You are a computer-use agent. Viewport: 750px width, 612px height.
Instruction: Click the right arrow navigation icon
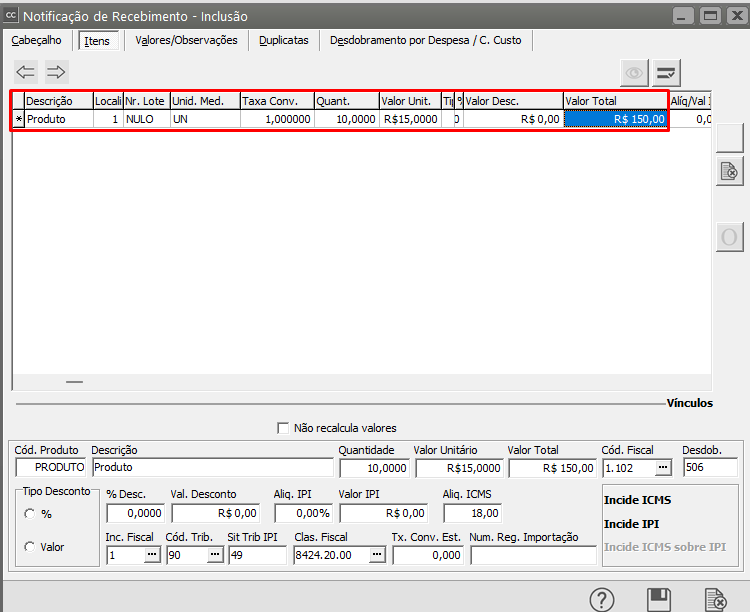[x=56, y=72]
